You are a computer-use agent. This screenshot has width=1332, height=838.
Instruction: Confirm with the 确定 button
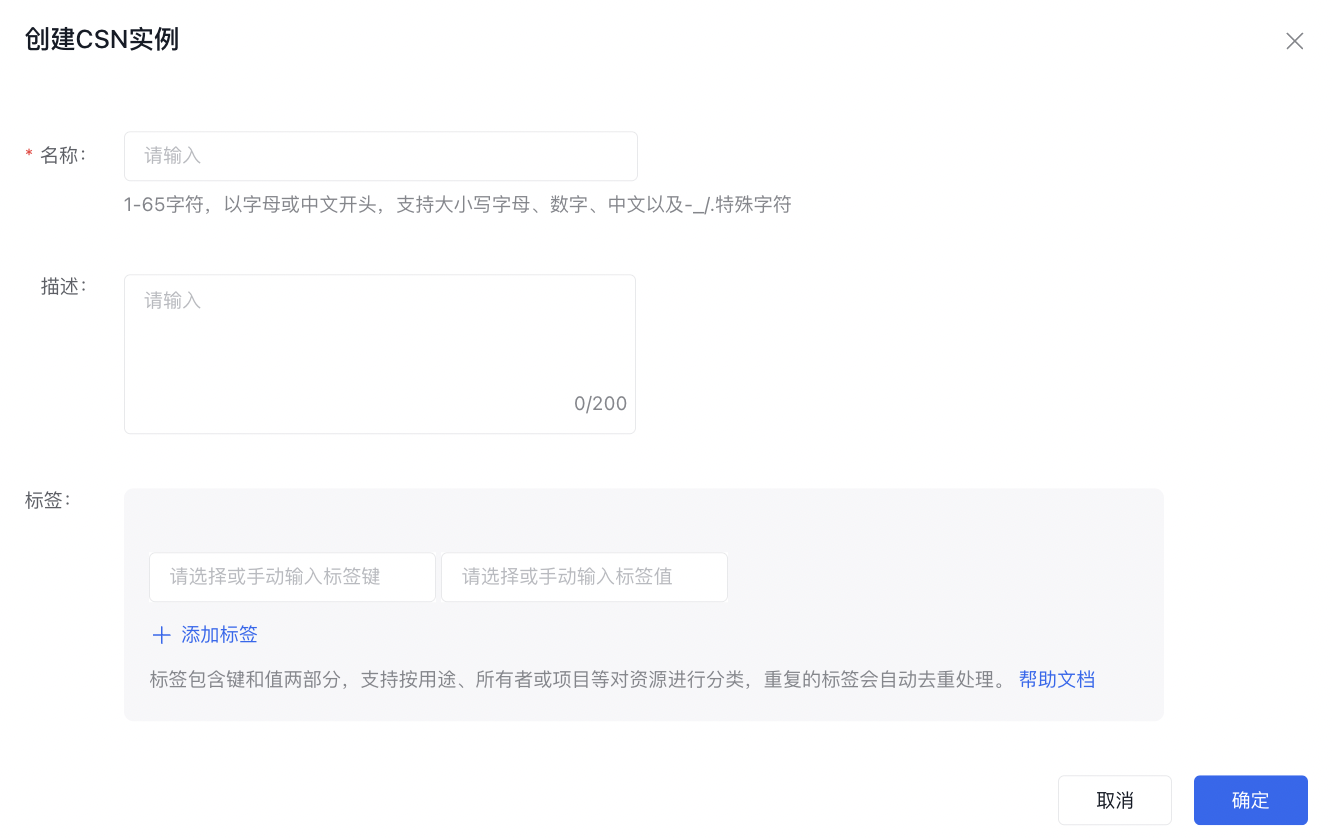1251,800
